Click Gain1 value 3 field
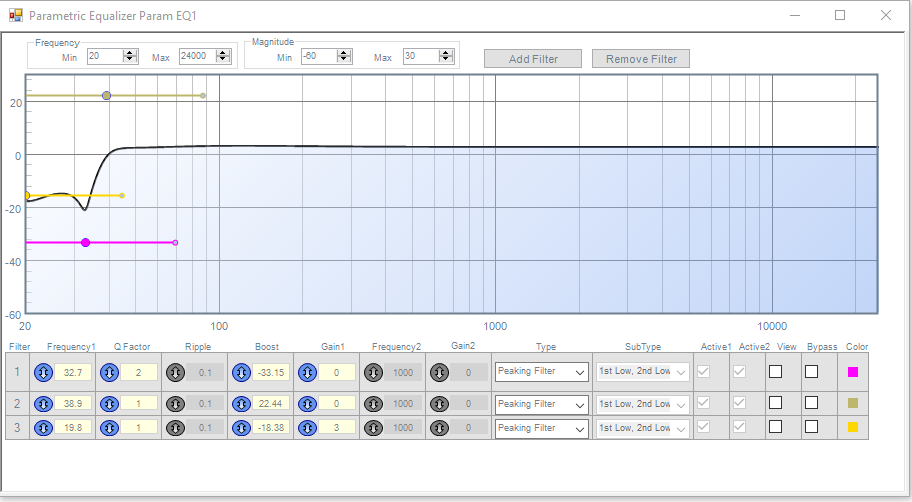This screenshot has width=912, height=502. tap(337, 428)
